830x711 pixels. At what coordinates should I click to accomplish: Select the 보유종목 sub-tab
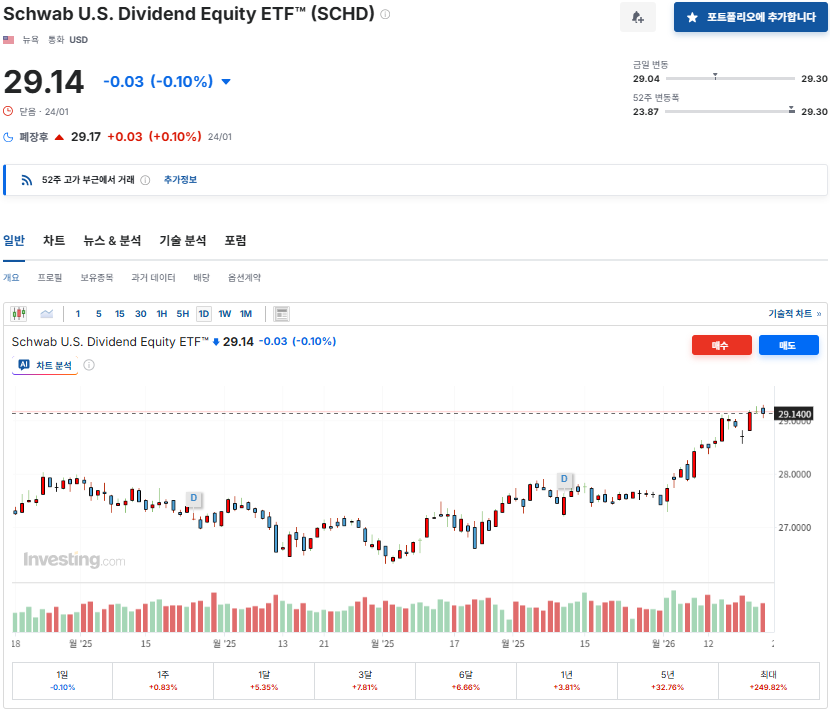pyautogui.click(x=96, y=277)
